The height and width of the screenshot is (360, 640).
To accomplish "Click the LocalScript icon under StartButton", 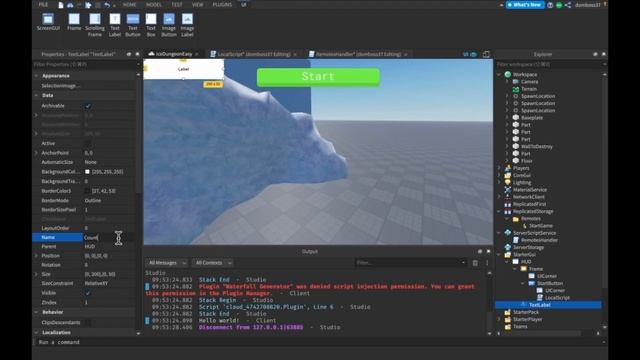I will click(x=540, y=298).
